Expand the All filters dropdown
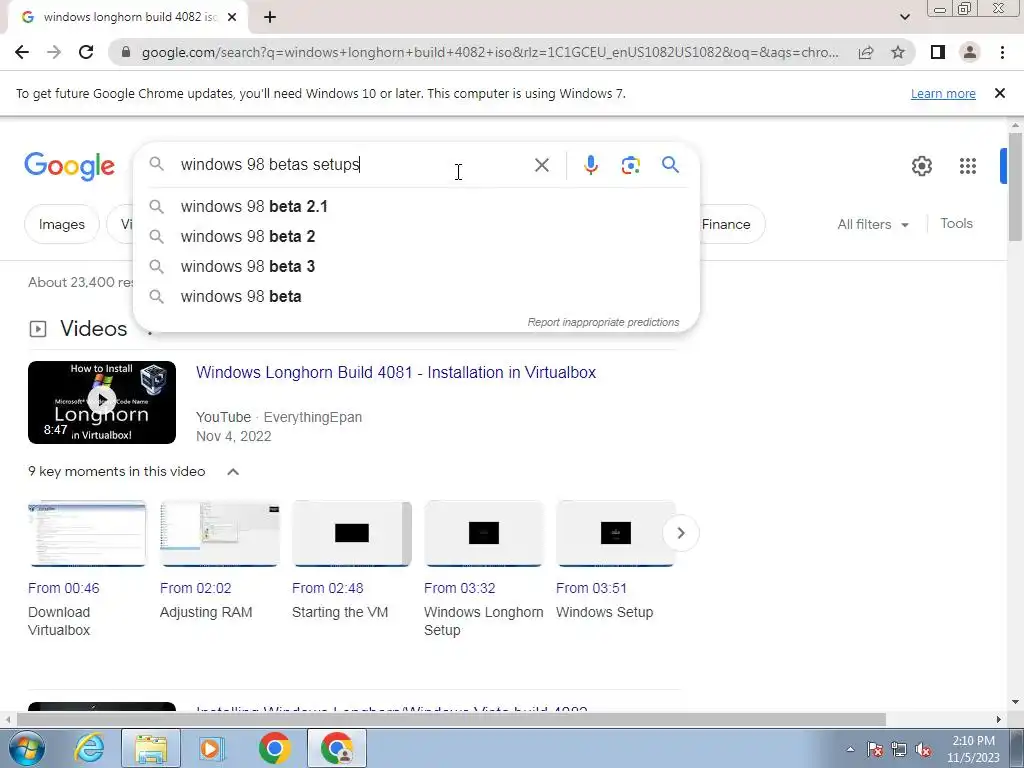Viewport: 1024px width, 768px height. pos(873,224)
